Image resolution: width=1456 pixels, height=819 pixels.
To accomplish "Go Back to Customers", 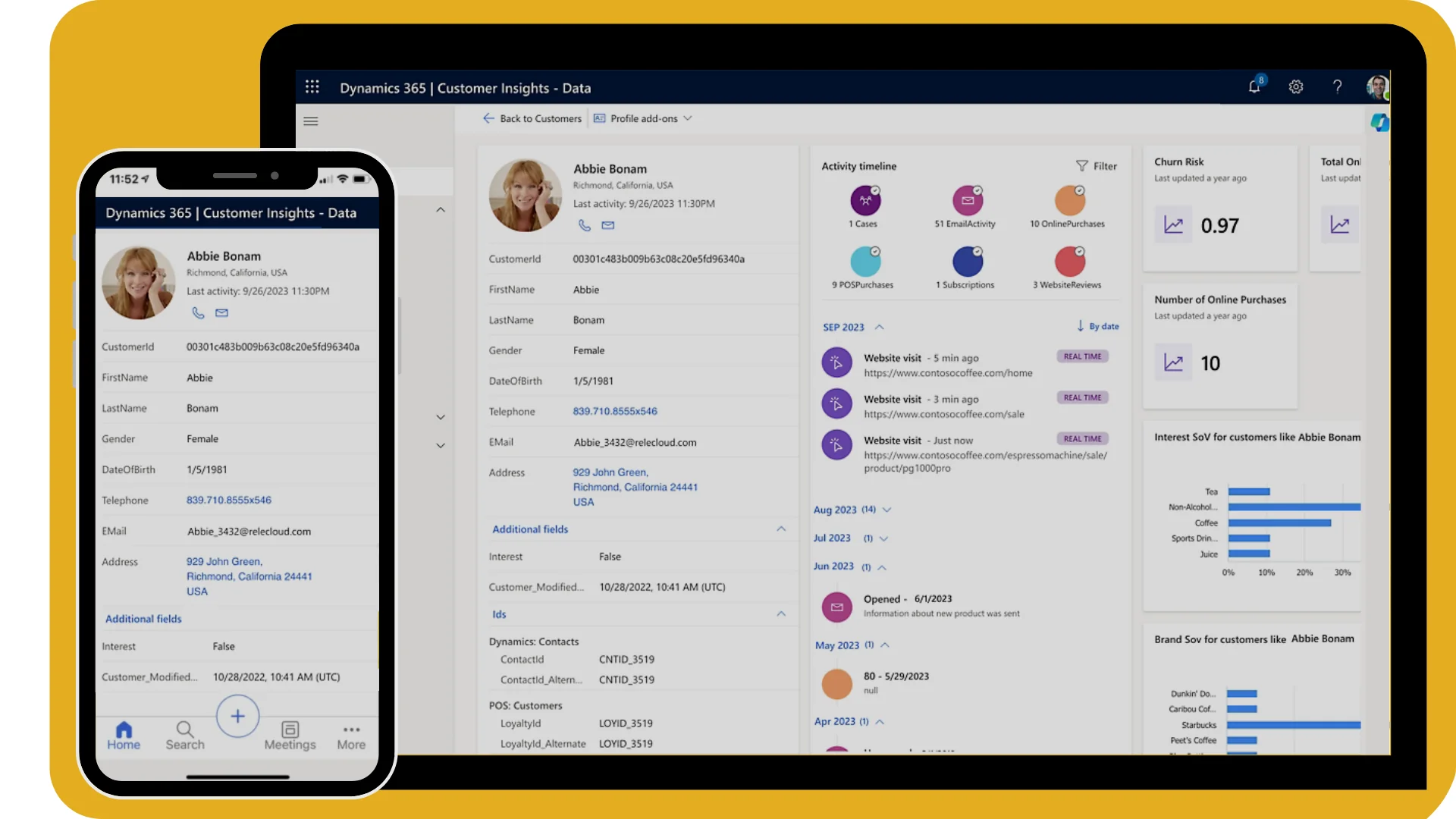I will pos(532,119).
